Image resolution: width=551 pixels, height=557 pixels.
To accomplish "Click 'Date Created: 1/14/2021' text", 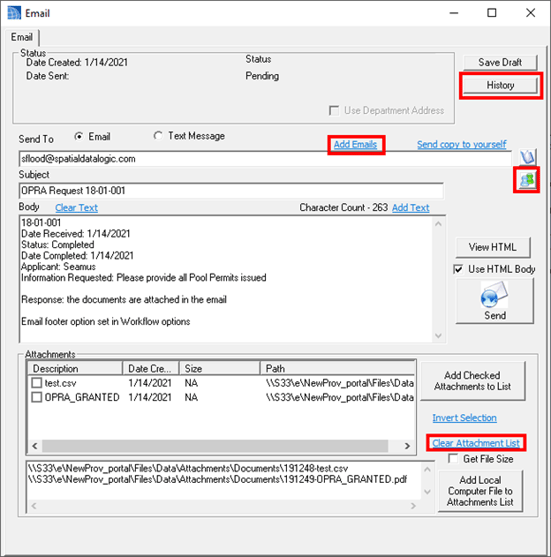I will (x=77, y=63).
